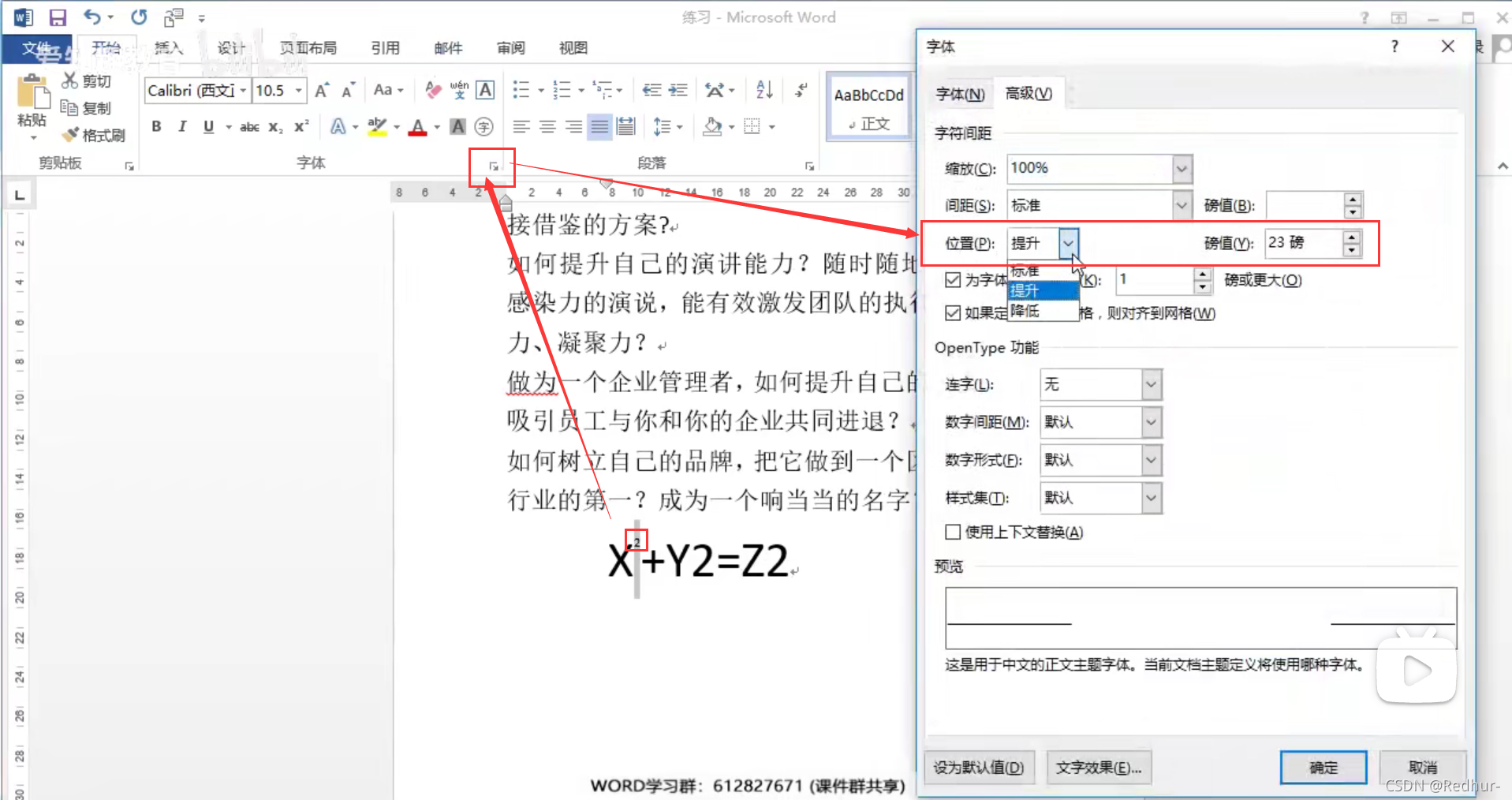Open the Text Effects icon
1512x800 pixels.
pyautogui.click(x=338, y=126)
